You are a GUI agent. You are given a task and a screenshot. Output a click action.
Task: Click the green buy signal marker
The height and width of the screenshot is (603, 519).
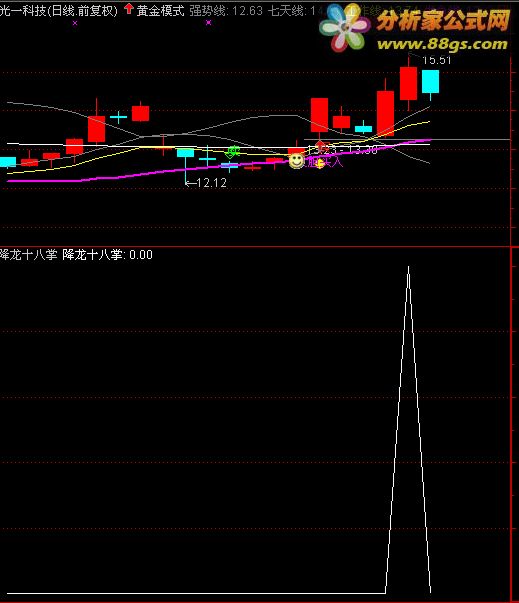click(232, 152)
